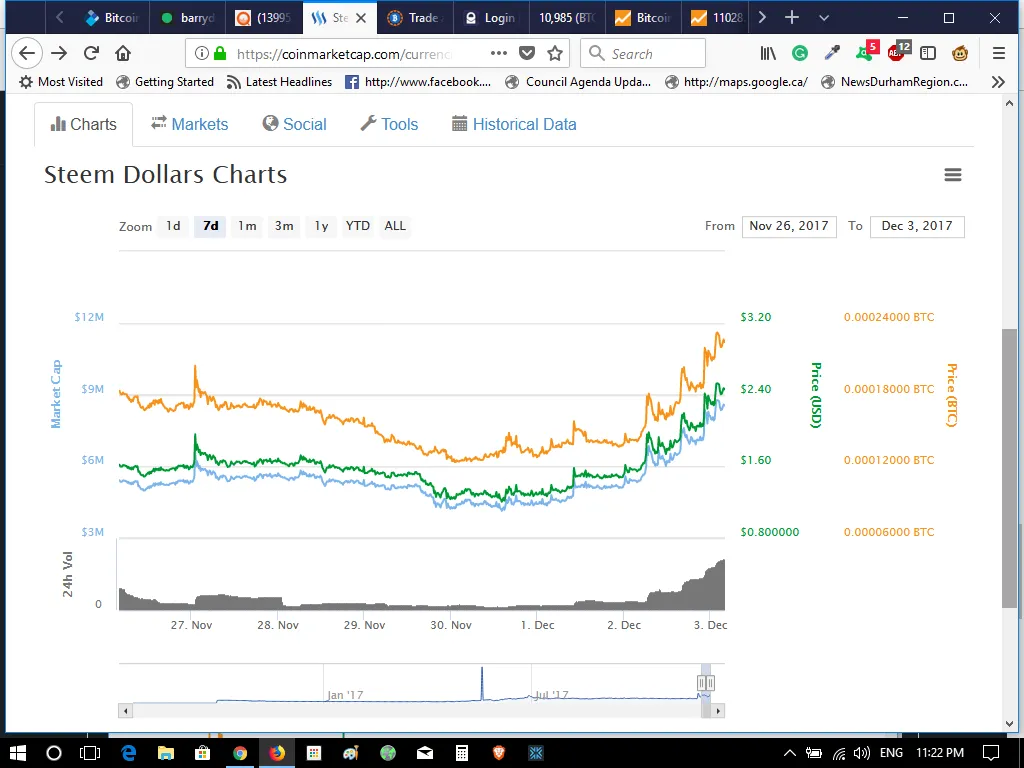
Task: Open the site information icon in the address bar
Action: point(202,54)
